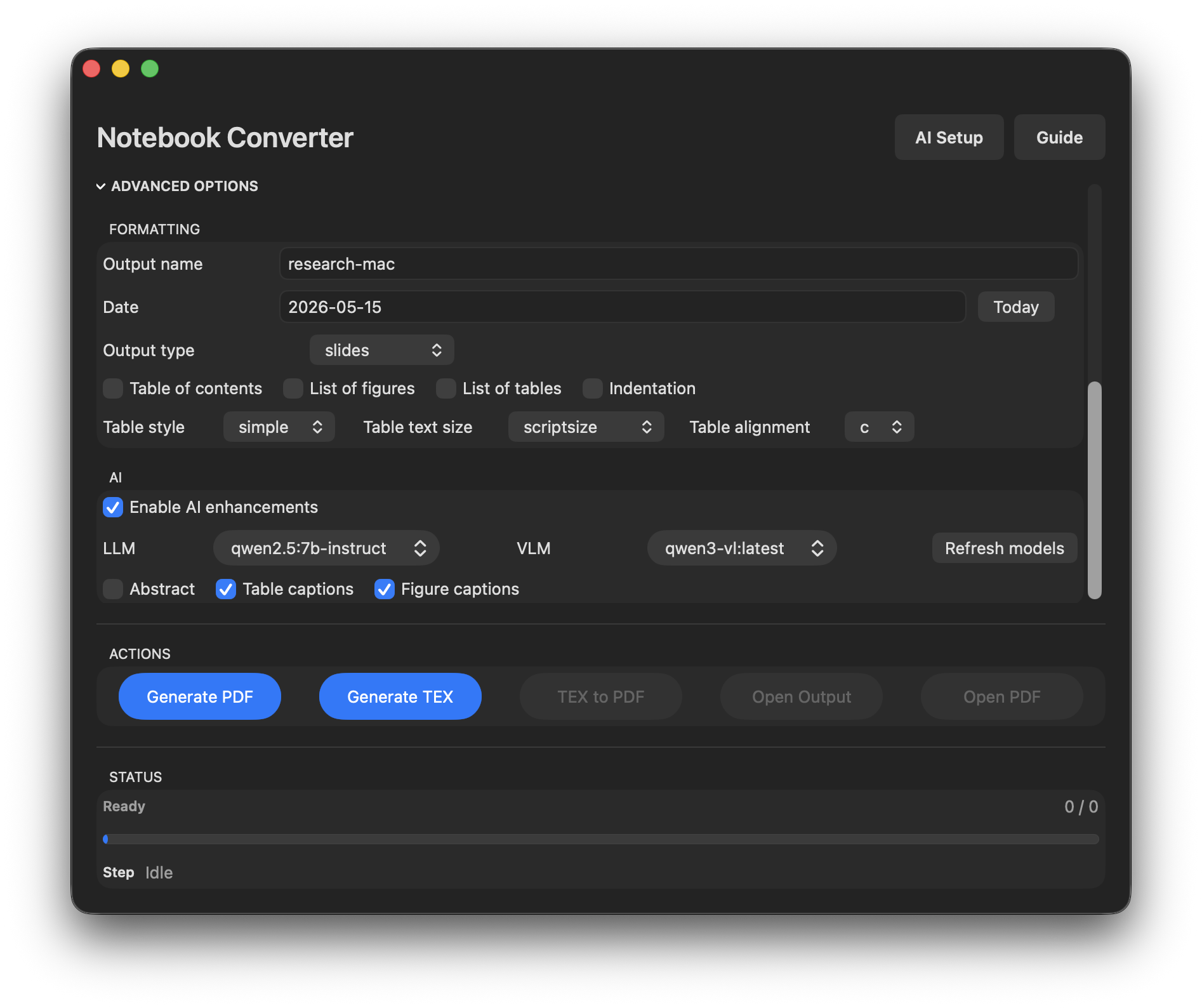Screen dimensions: 1202x1008
Task: Open the Guide
Action: click(1059, 137)
